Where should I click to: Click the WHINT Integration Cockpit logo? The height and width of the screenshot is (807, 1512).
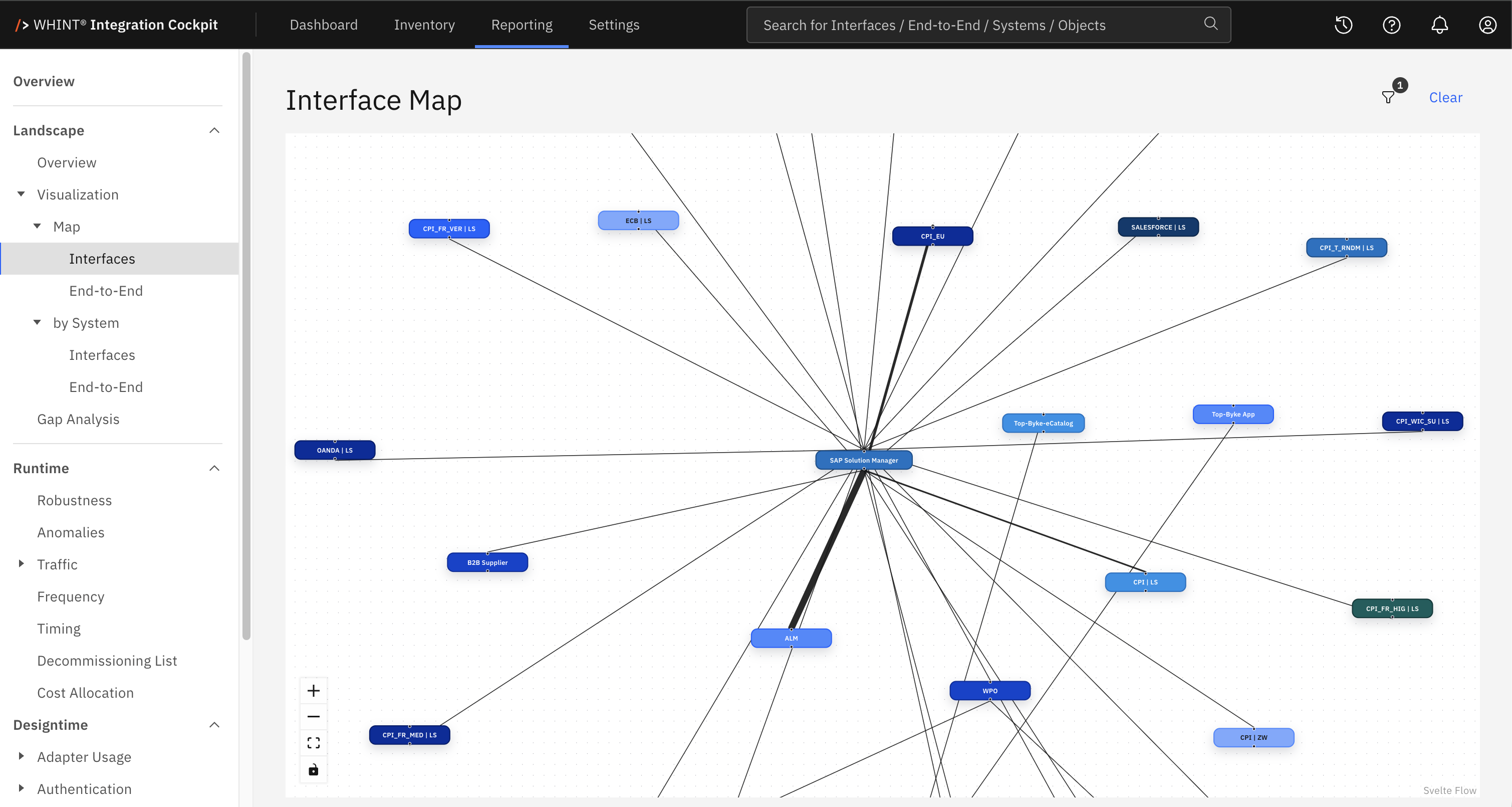point(116,25)
